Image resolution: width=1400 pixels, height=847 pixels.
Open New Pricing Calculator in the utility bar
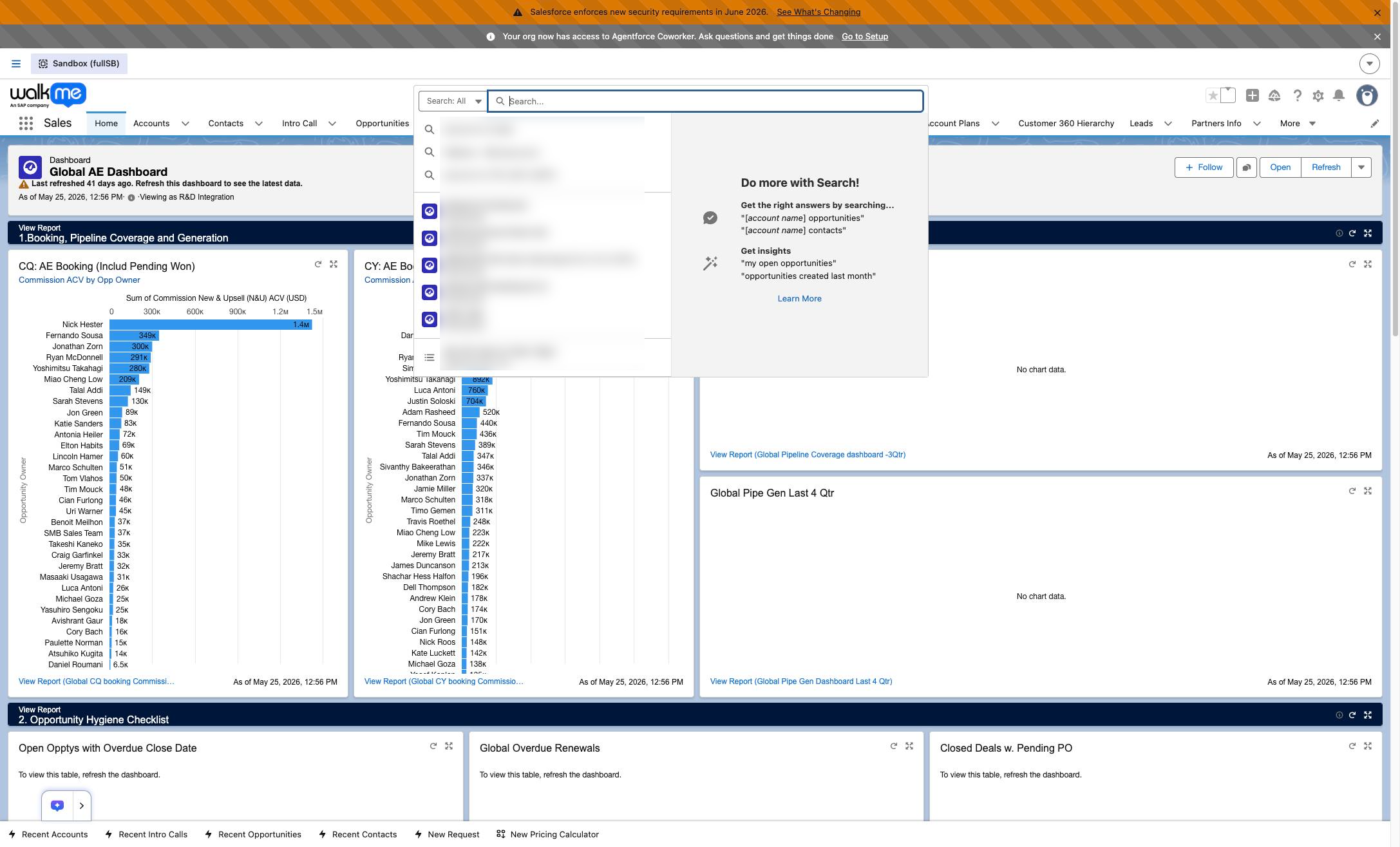coord(548,835)
